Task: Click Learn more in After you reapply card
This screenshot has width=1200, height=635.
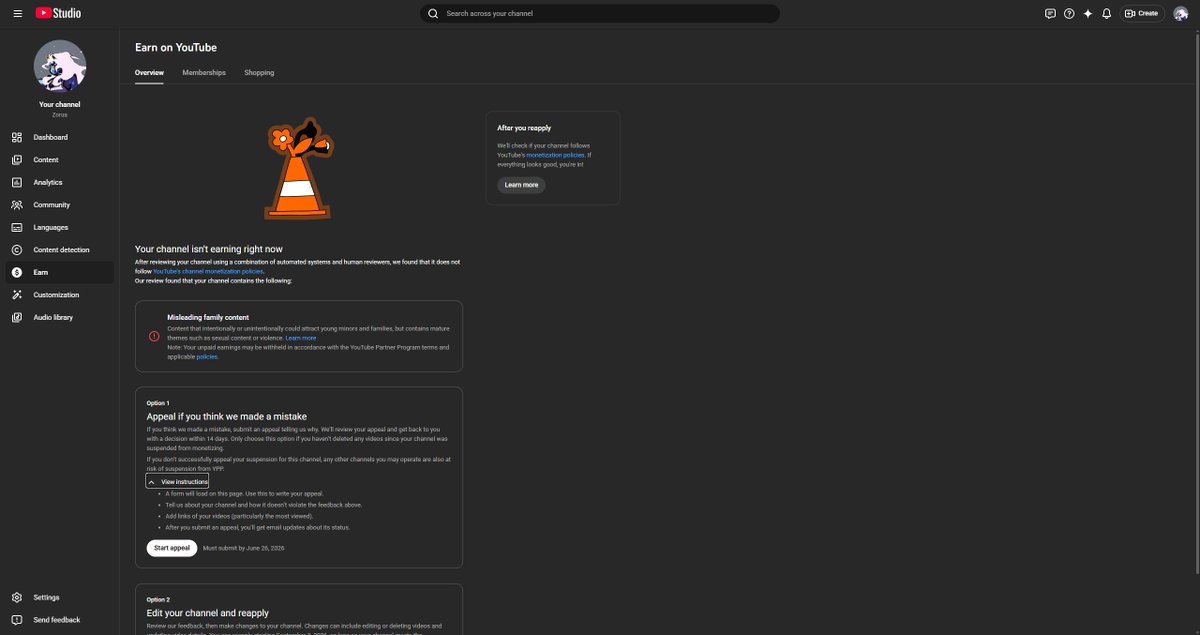Action: [521, 185]
